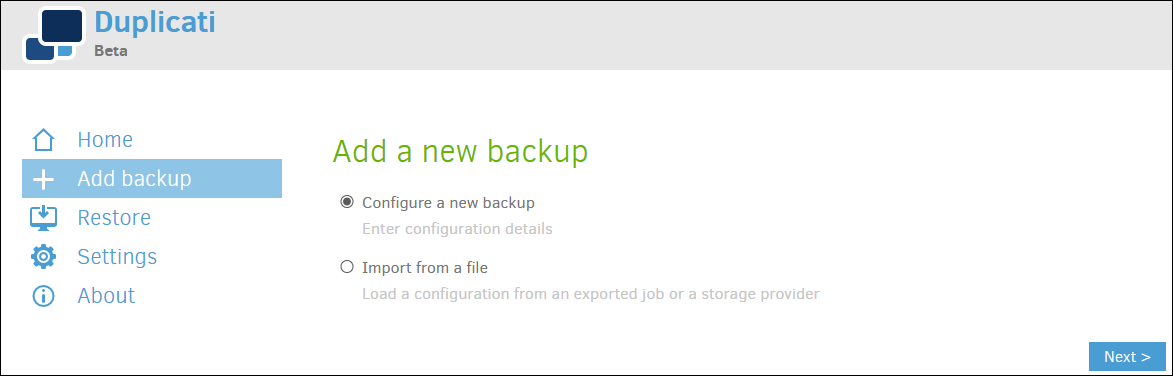Click the Enter configuration details description
The height and width of the screenshot is (376, 1173).
click(457, 229)
